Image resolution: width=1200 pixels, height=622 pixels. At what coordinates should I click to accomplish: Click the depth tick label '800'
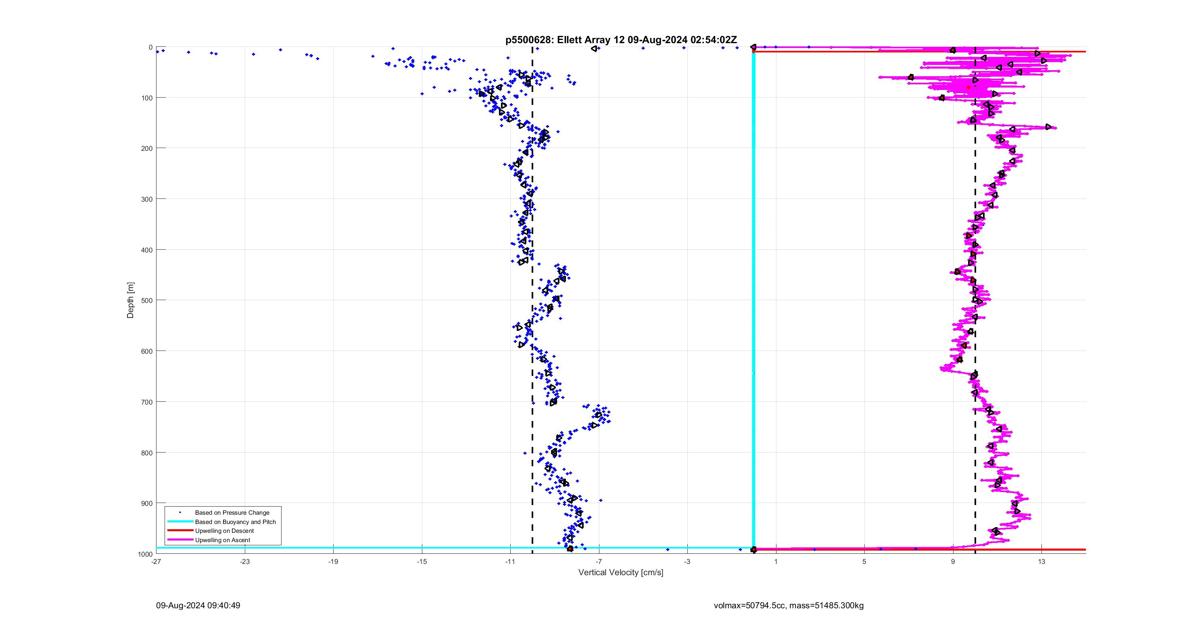[x=146, y=452]
